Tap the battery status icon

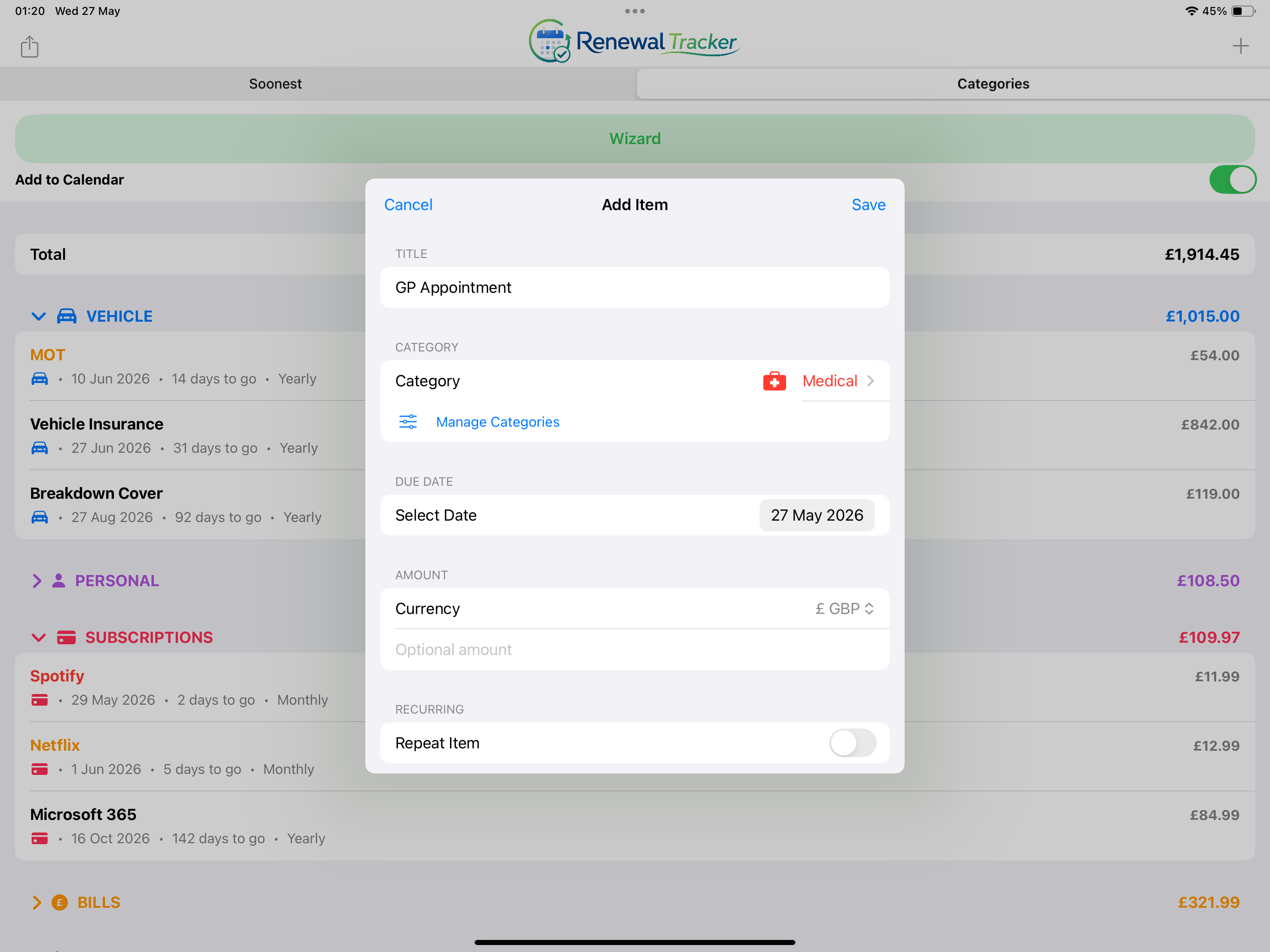(1243, 11)
